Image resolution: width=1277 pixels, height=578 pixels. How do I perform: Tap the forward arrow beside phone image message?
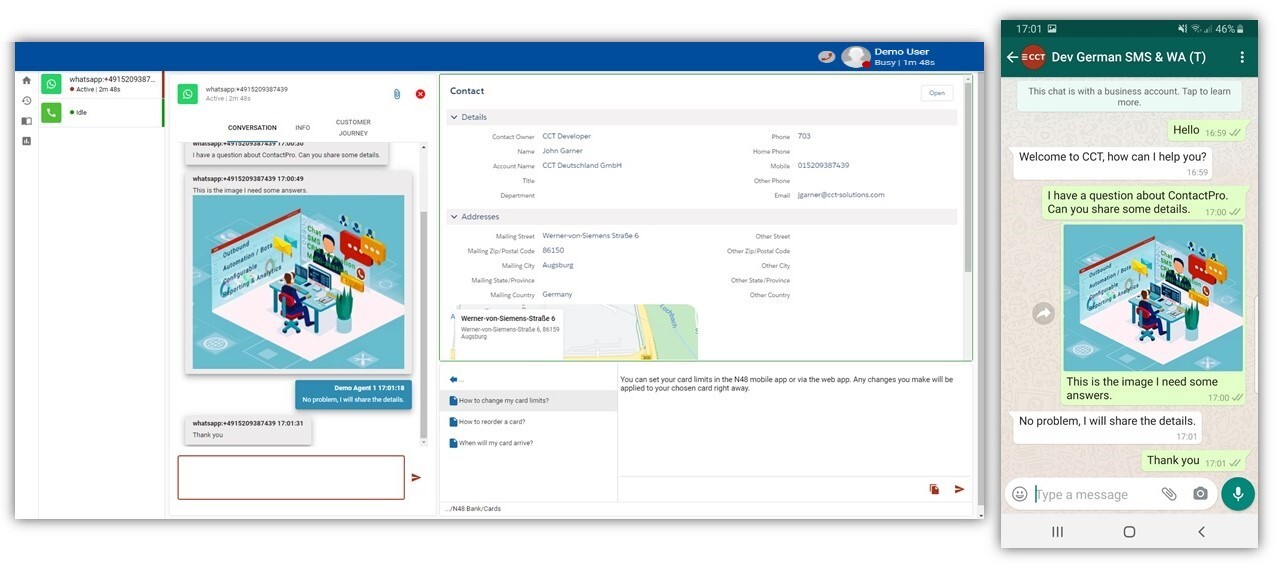pos(1043,313)
